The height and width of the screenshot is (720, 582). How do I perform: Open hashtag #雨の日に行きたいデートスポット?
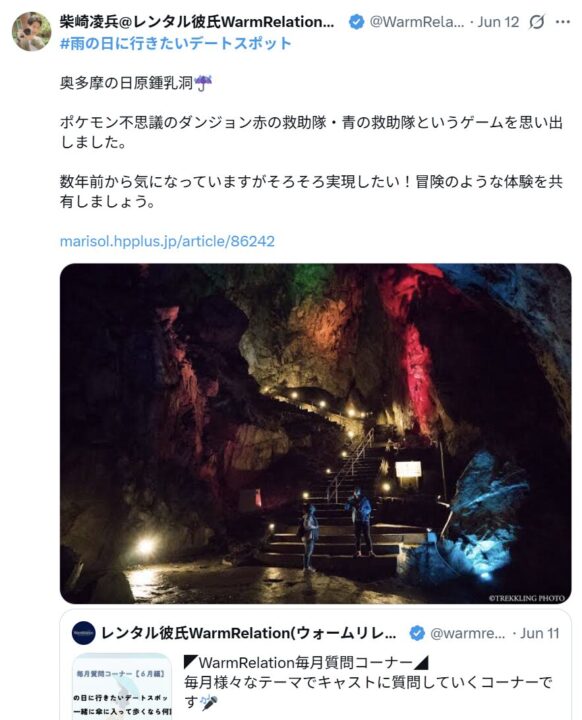175,43
